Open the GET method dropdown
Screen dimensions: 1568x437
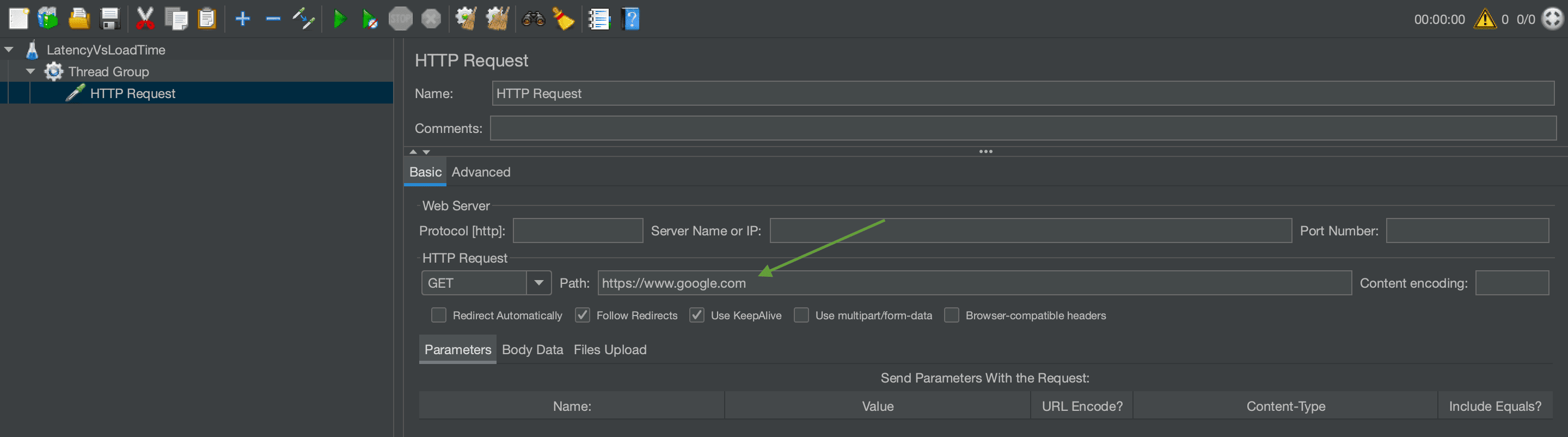[x=538, y=283]
